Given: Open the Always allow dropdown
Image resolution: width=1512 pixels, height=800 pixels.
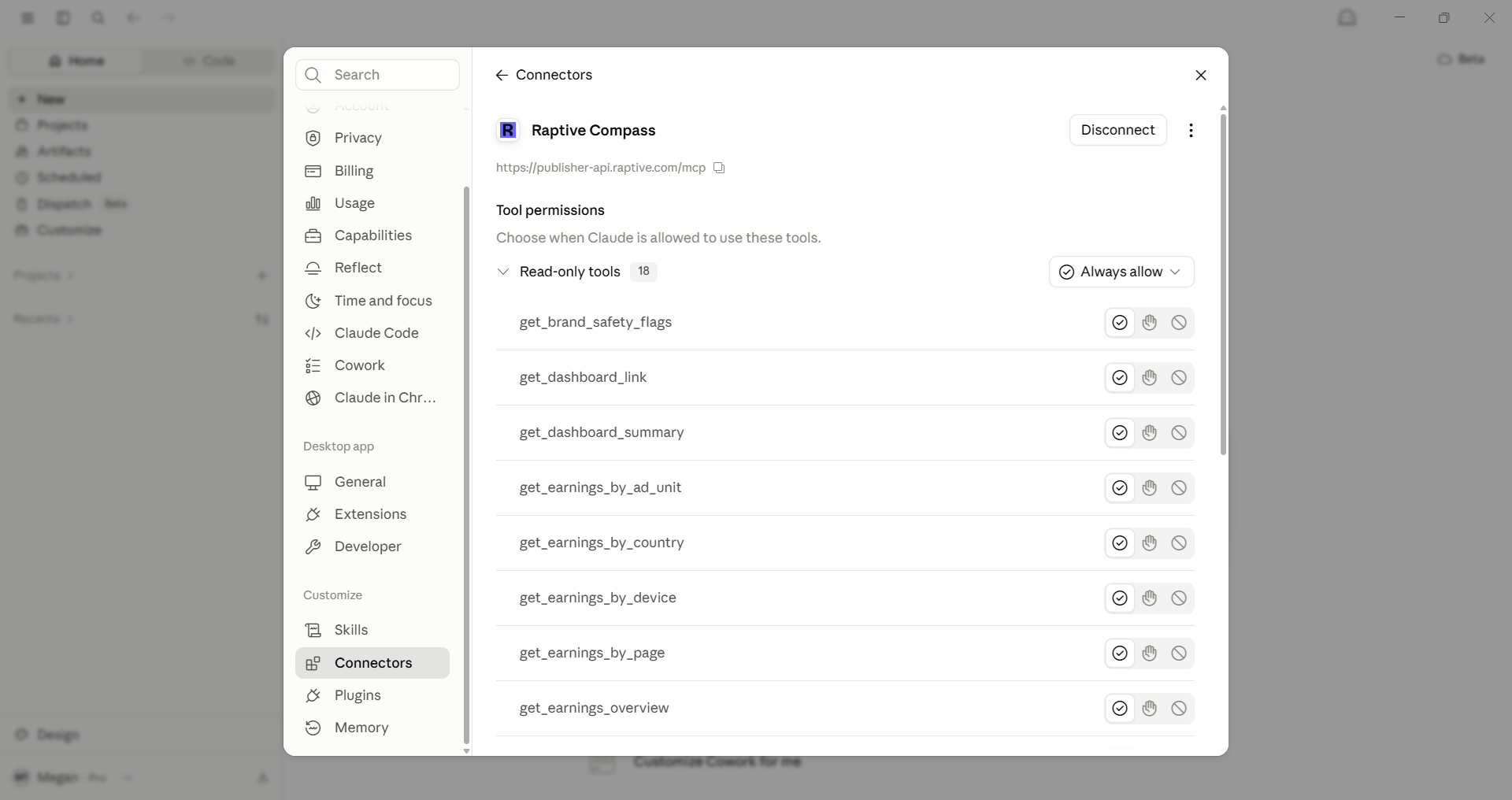Looking at the screenshot, I should pos(1121,272).
